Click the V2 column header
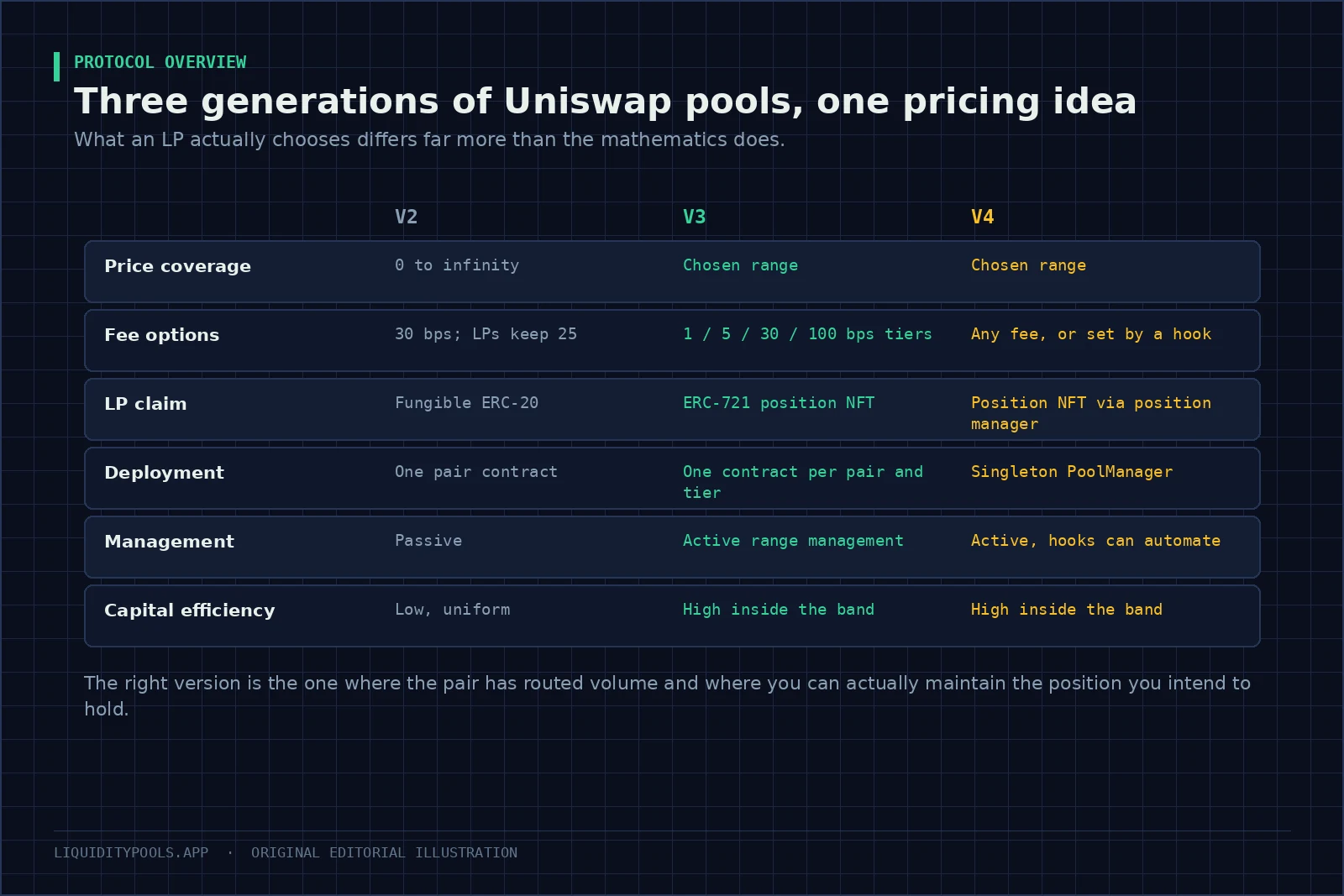 coord(407,217)
